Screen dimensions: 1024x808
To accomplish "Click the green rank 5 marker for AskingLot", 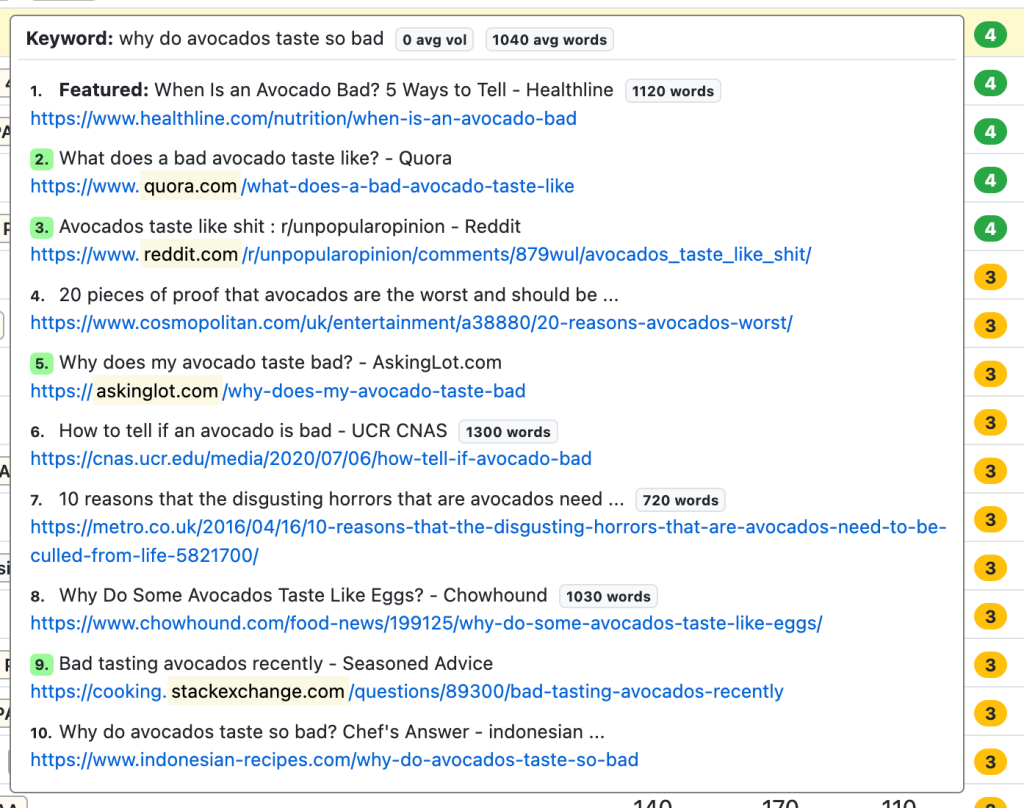I will 42,363.
